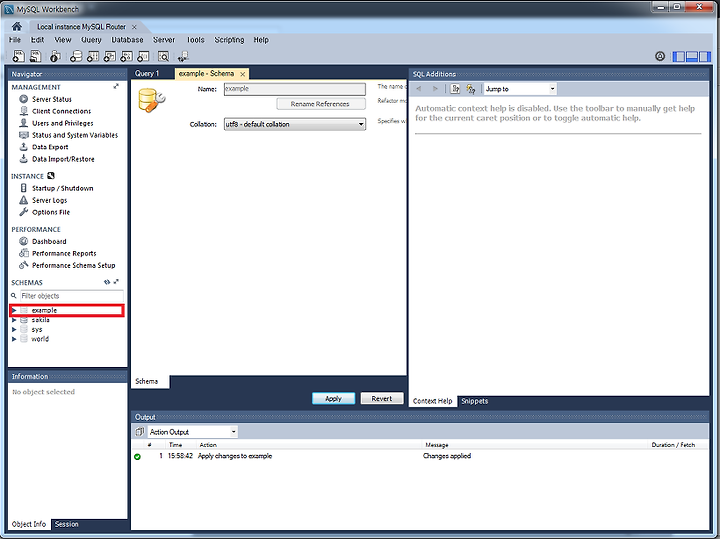Click the schema Name input field
The width and height of the screenshot is (720, 539).
(x=295, y=89)
